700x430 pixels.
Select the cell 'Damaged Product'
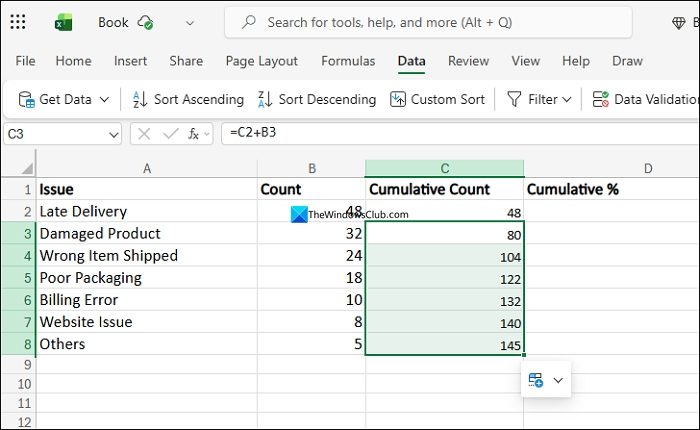[147, 233]
